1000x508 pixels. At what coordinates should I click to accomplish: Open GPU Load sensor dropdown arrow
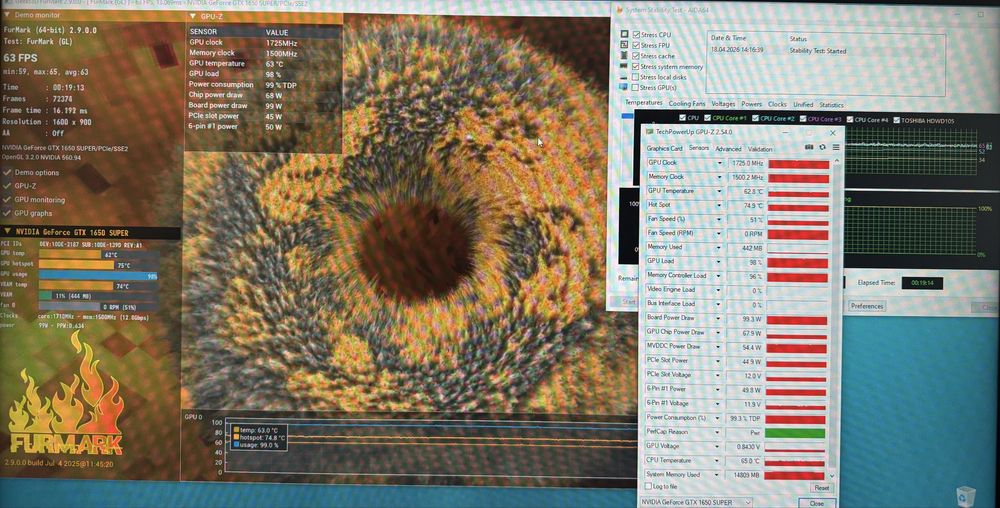pyautogui.click(x=719, y=261)
